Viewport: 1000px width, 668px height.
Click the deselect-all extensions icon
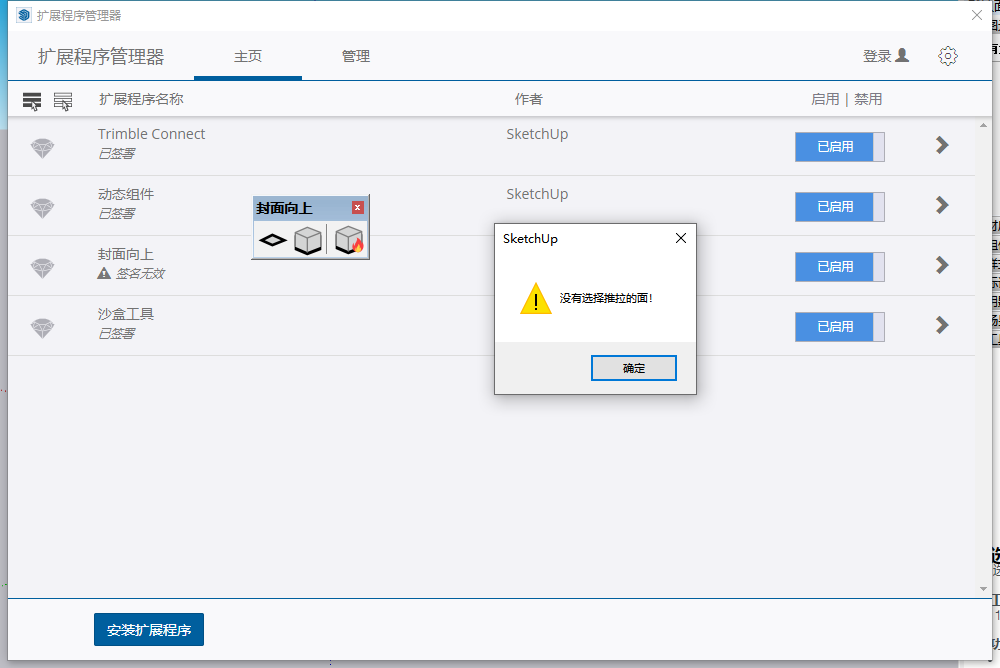[63, 100]
